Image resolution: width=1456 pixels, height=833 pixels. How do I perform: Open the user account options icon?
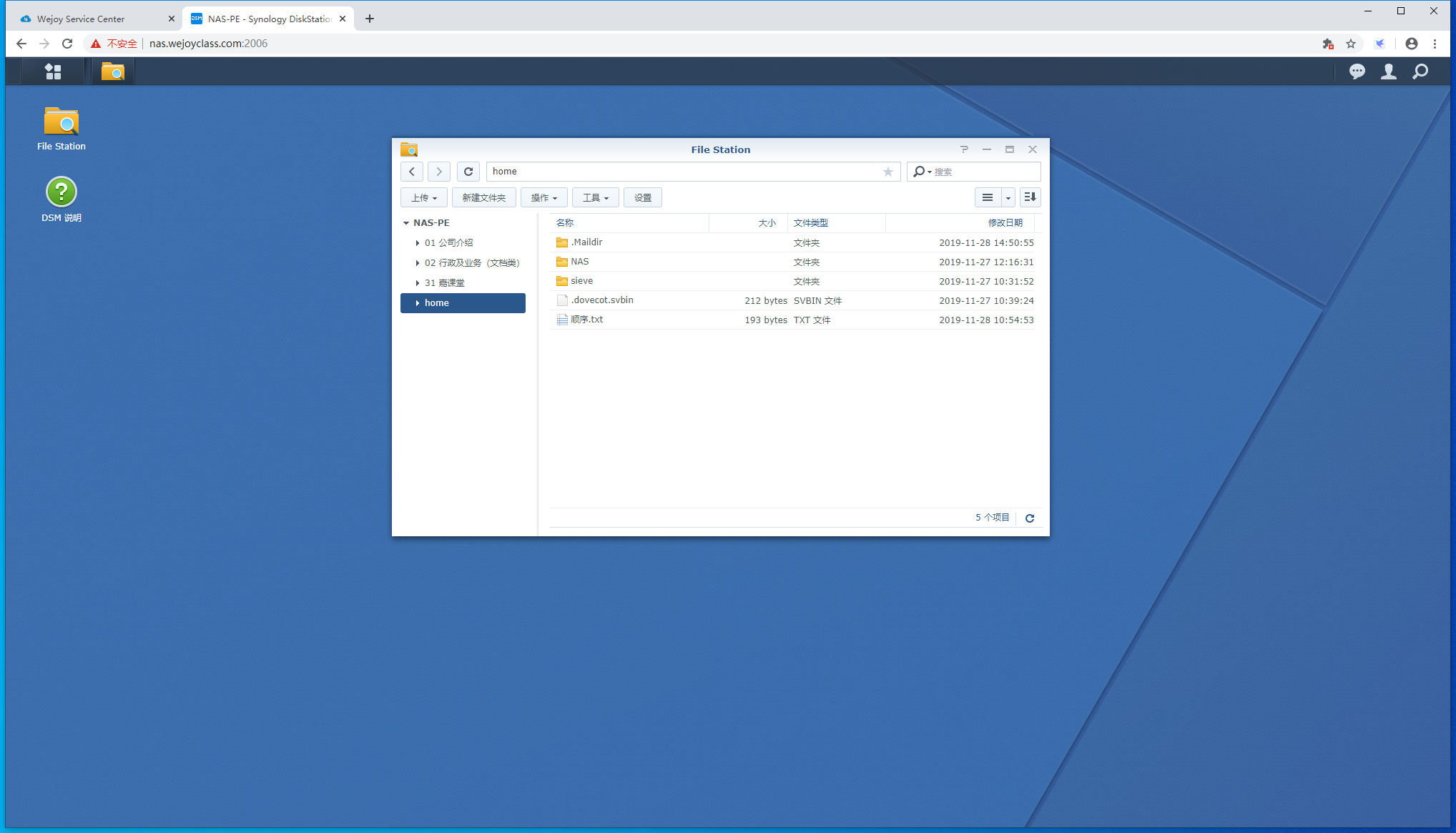click(x=1388, y=72)
